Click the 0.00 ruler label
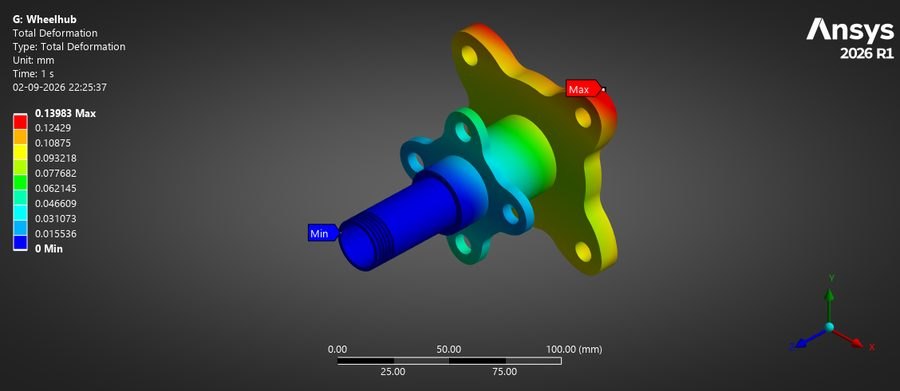900x391 pixels. [x=337, y=349]
